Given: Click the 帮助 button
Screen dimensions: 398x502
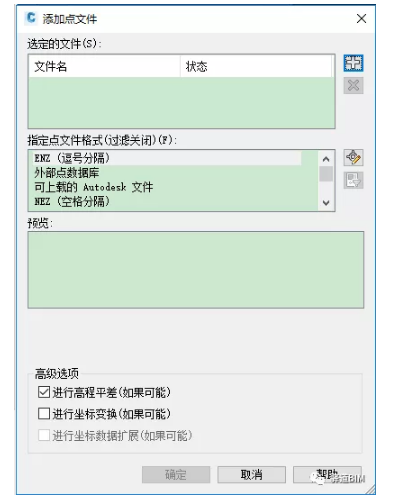Looking at the screenshot, I should [x=327, y=474].
